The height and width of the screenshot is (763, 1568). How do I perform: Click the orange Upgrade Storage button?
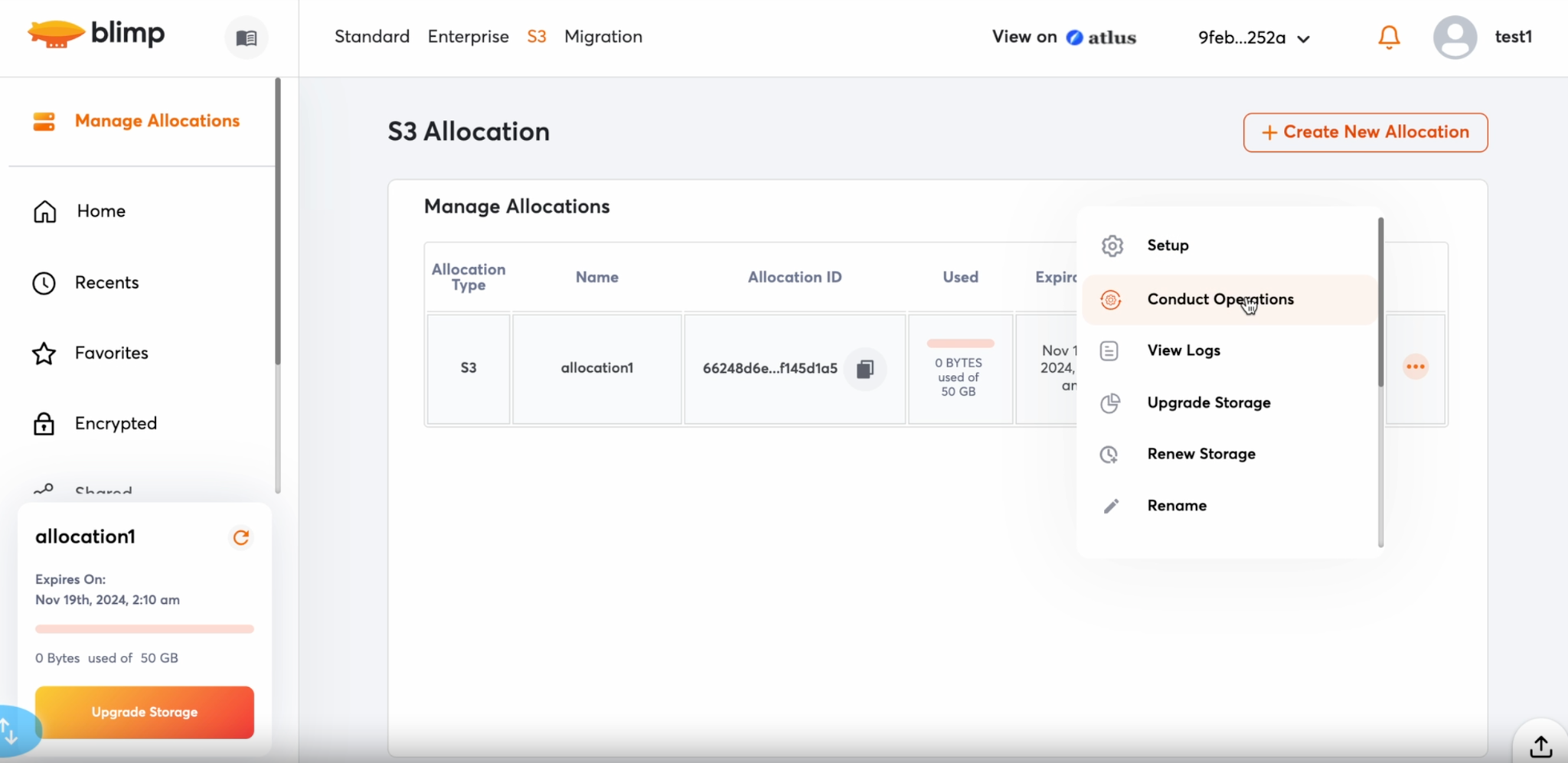(x=145, y=712)
